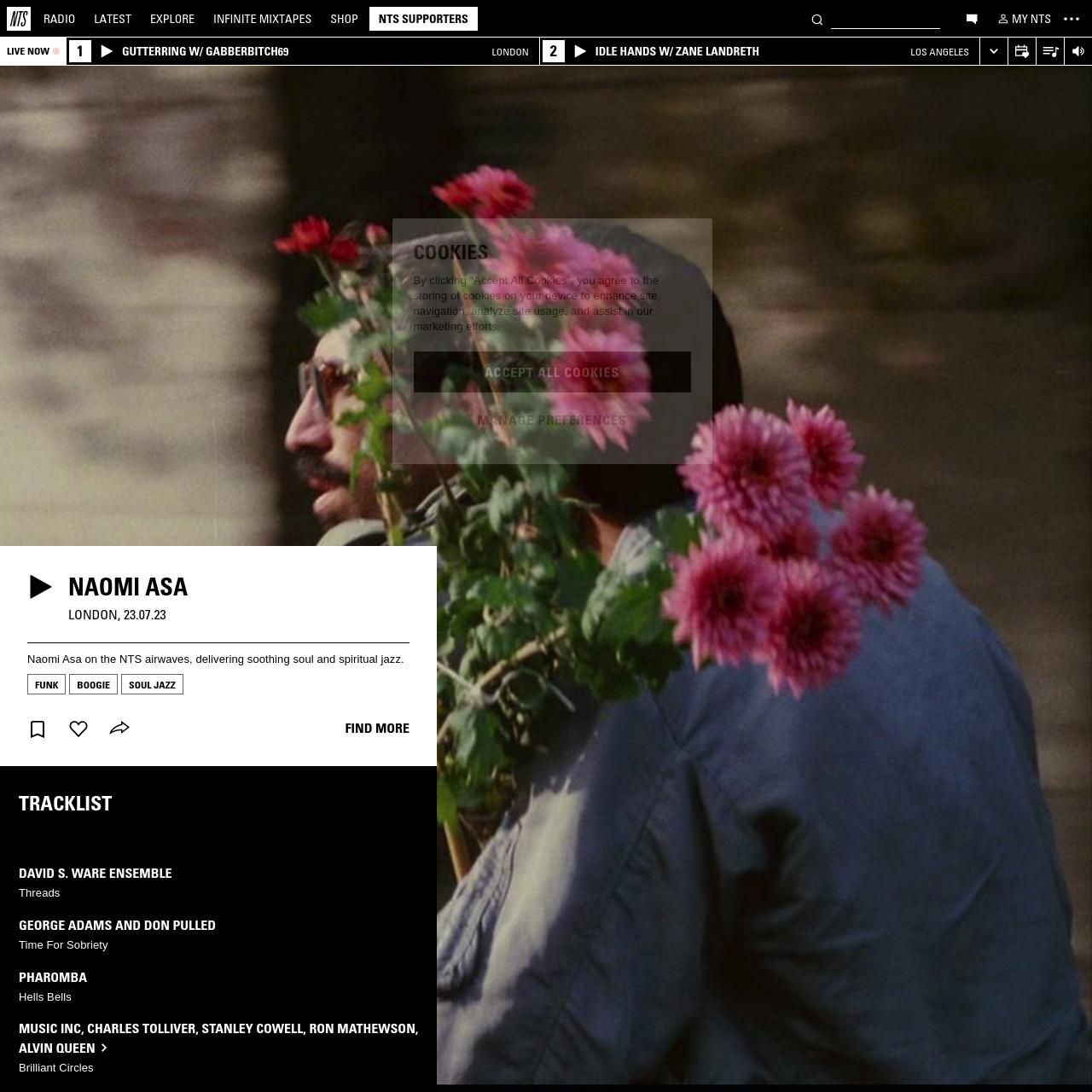Expand the live channels dropdown chevron
Viewport: 1092px width, 1092px height.
994,51
